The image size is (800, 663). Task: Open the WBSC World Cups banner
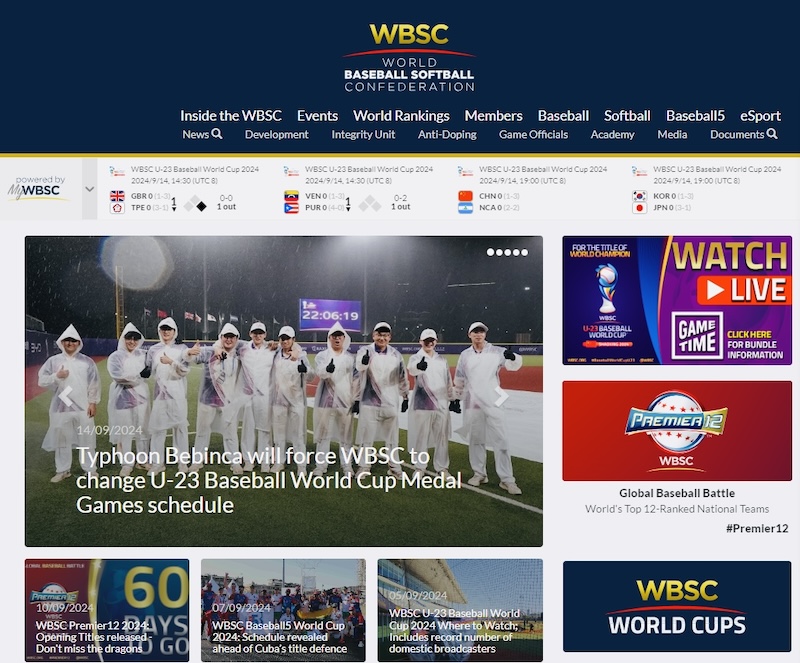point(677,606)
